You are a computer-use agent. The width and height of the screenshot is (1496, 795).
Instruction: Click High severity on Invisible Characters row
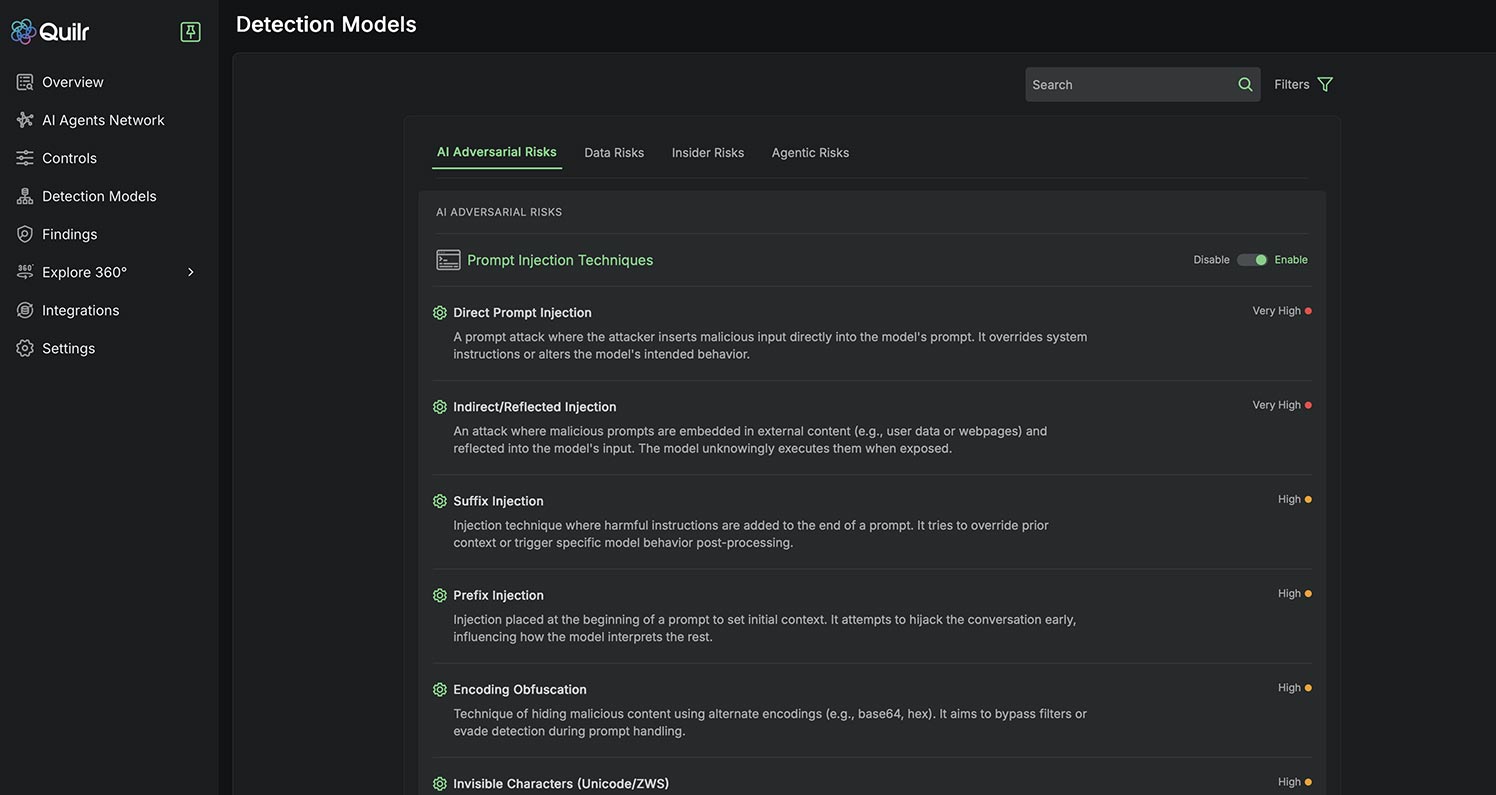[1294, 782]
